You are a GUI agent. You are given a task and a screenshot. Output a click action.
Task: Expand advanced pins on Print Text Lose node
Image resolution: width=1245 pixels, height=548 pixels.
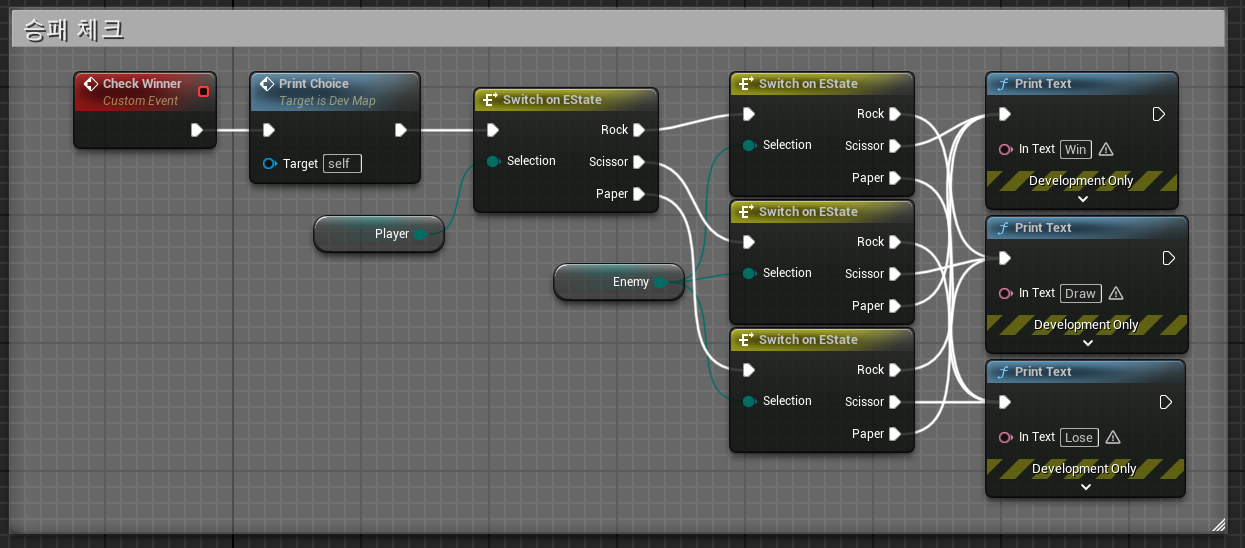1086,487
